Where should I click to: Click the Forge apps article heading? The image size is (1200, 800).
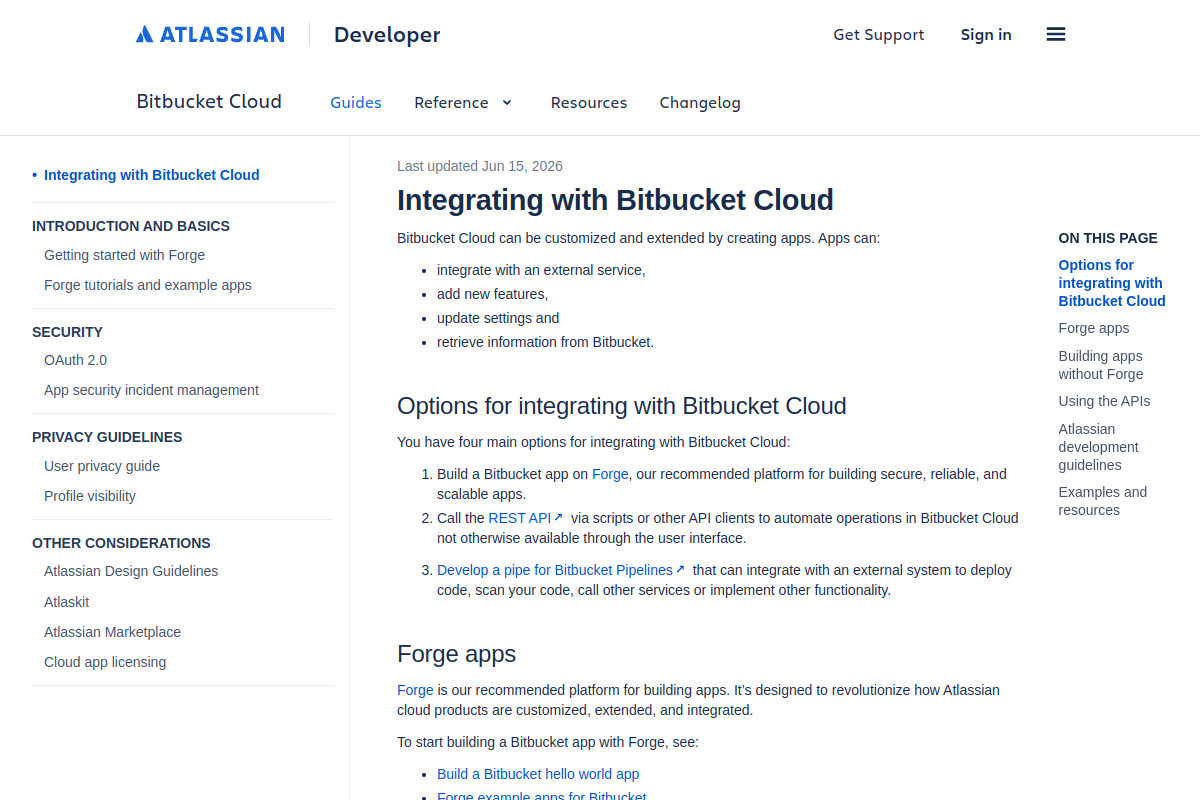tap(457, 654)
